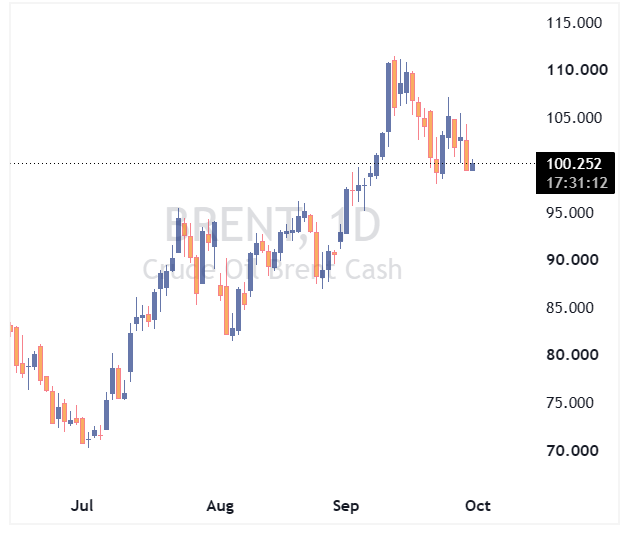Screen dimensions: 629x540
Task: Select the 70.000 price axis label
Action: pyautogui.click(x=572, y=451)
